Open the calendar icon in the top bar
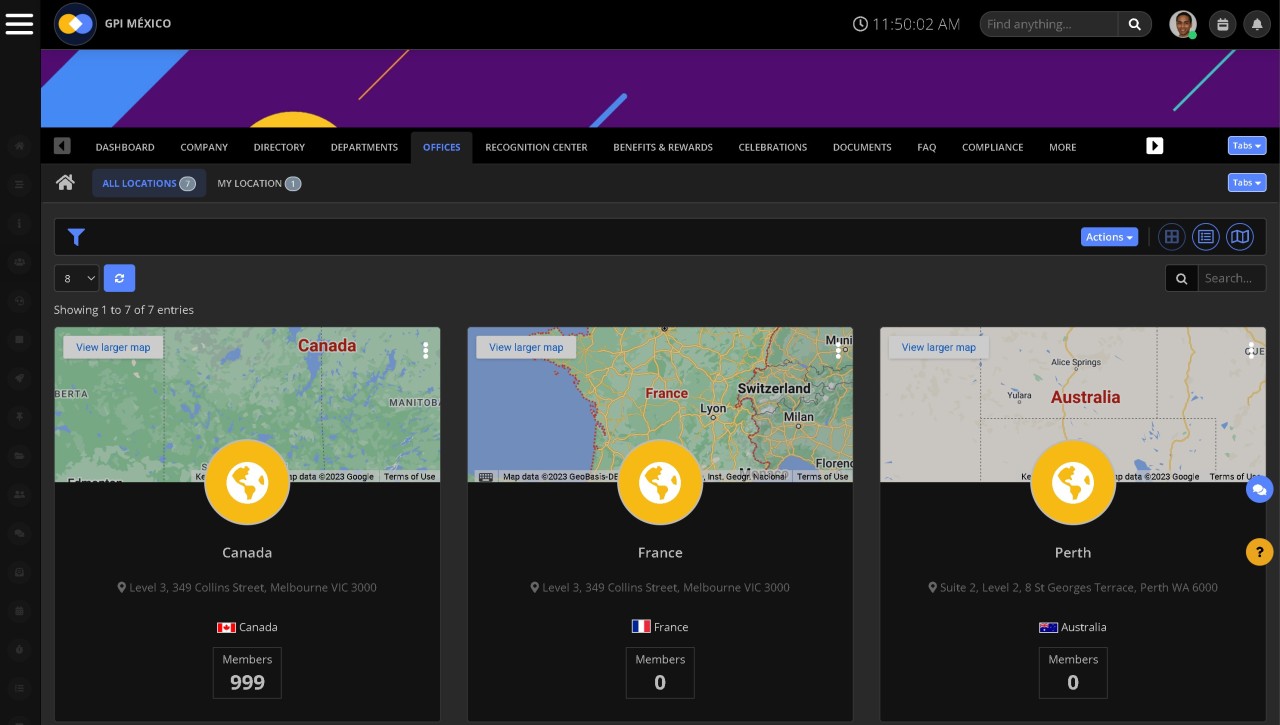Screen dimensions: 1280x725 [x=1222, y=24]
